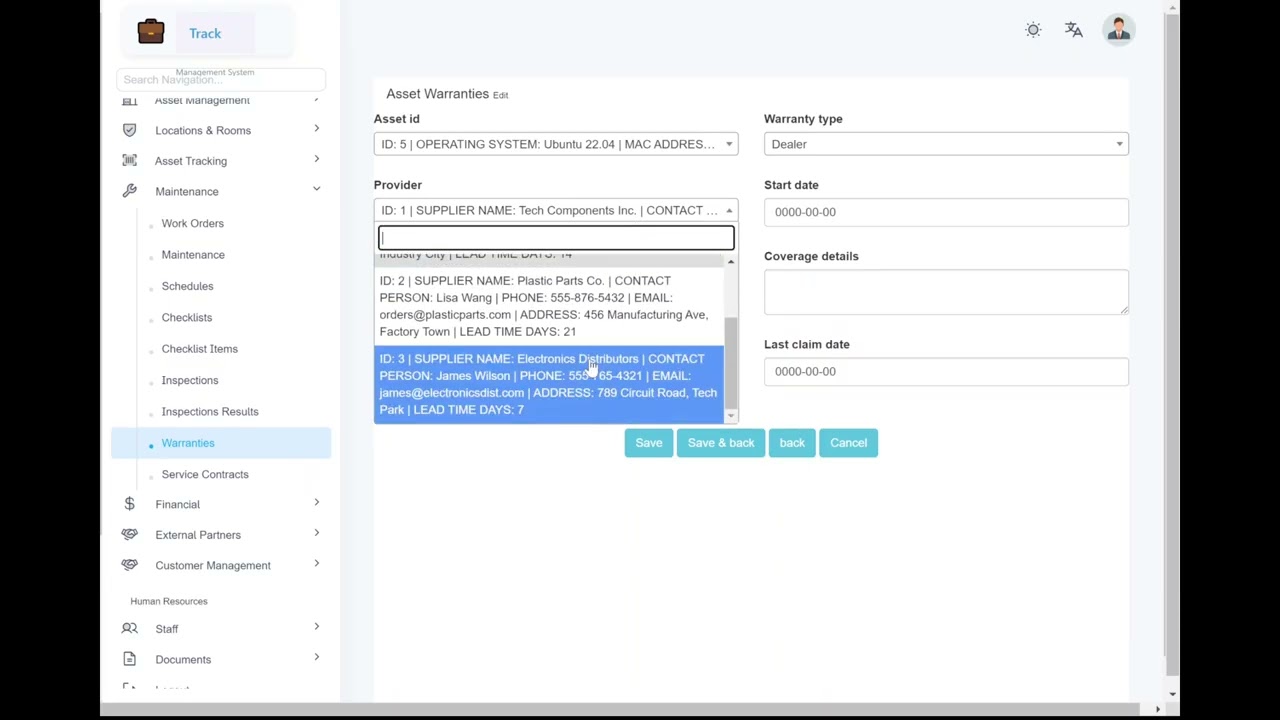Click the back button
1280x720 pixels.
tap(792, 443)
